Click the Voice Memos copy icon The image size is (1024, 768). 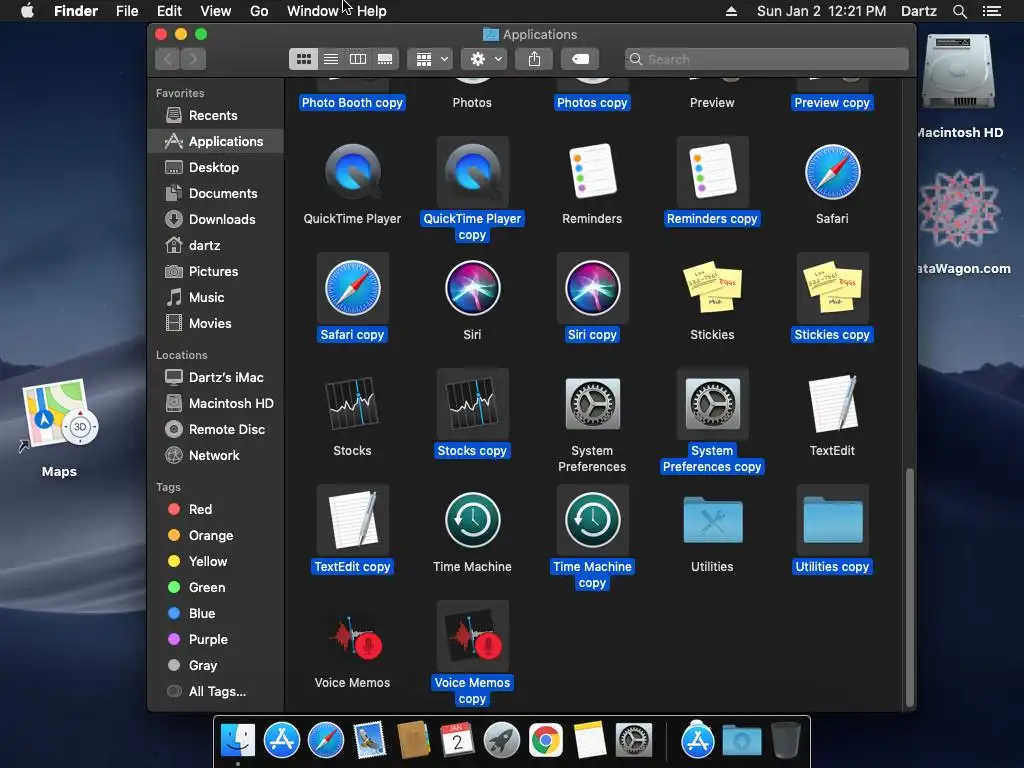[472, 636]
